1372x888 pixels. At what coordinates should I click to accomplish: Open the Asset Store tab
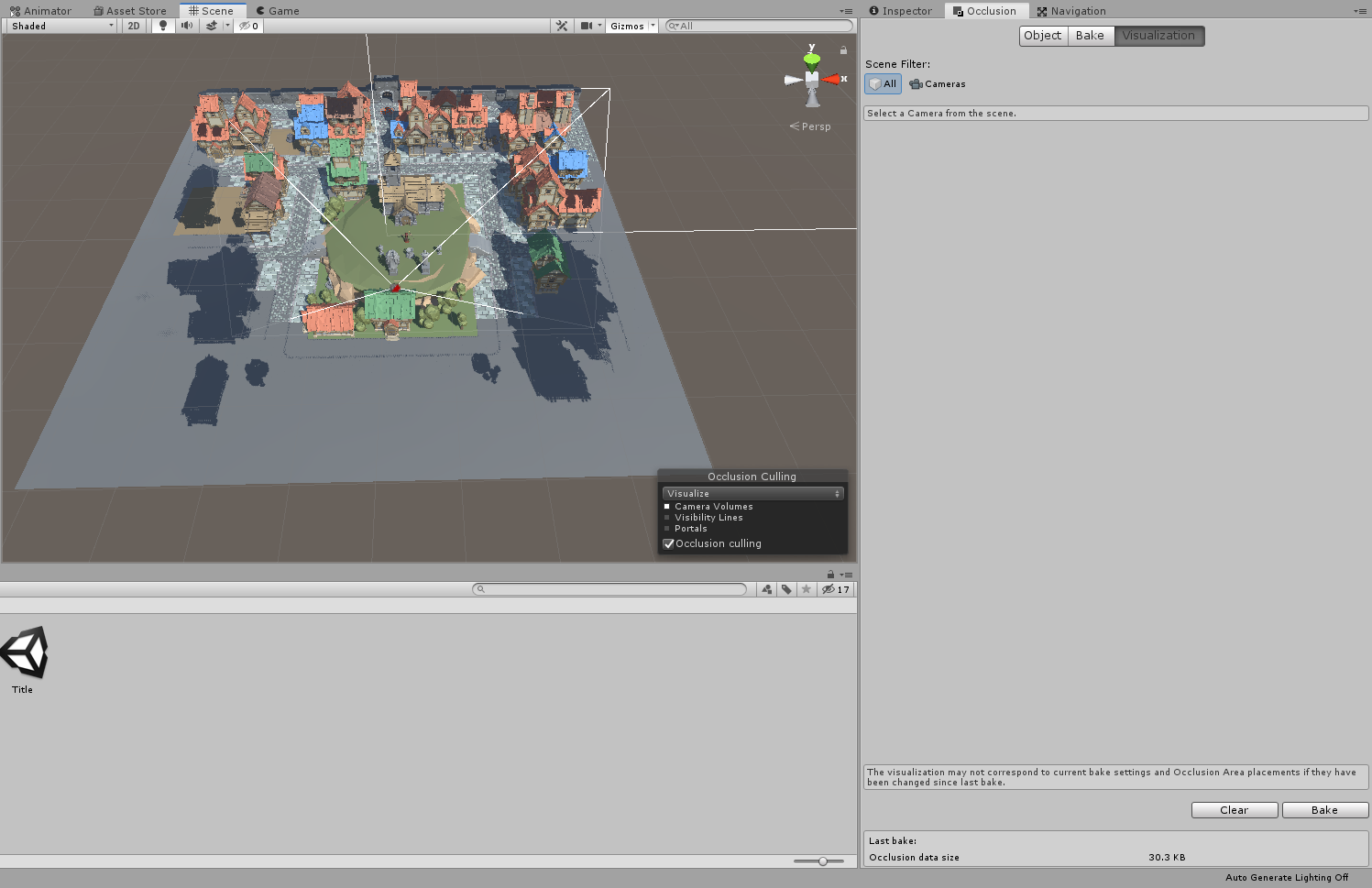130,11
